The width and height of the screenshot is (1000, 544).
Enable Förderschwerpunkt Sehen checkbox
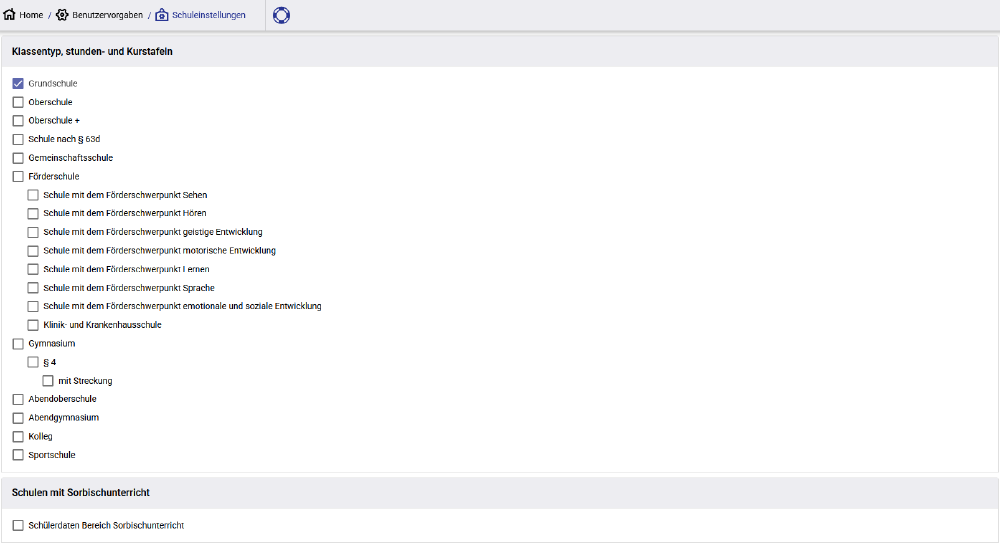pyautogui.click(x=33, y=195)
